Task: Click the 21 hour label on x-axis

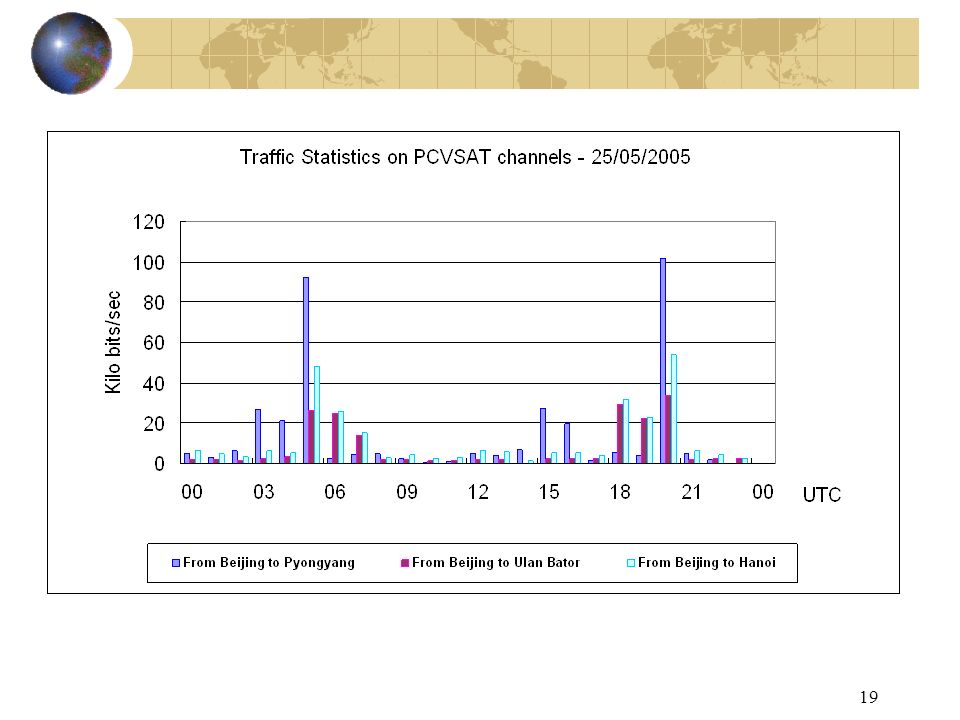Action: click(691, 492)
